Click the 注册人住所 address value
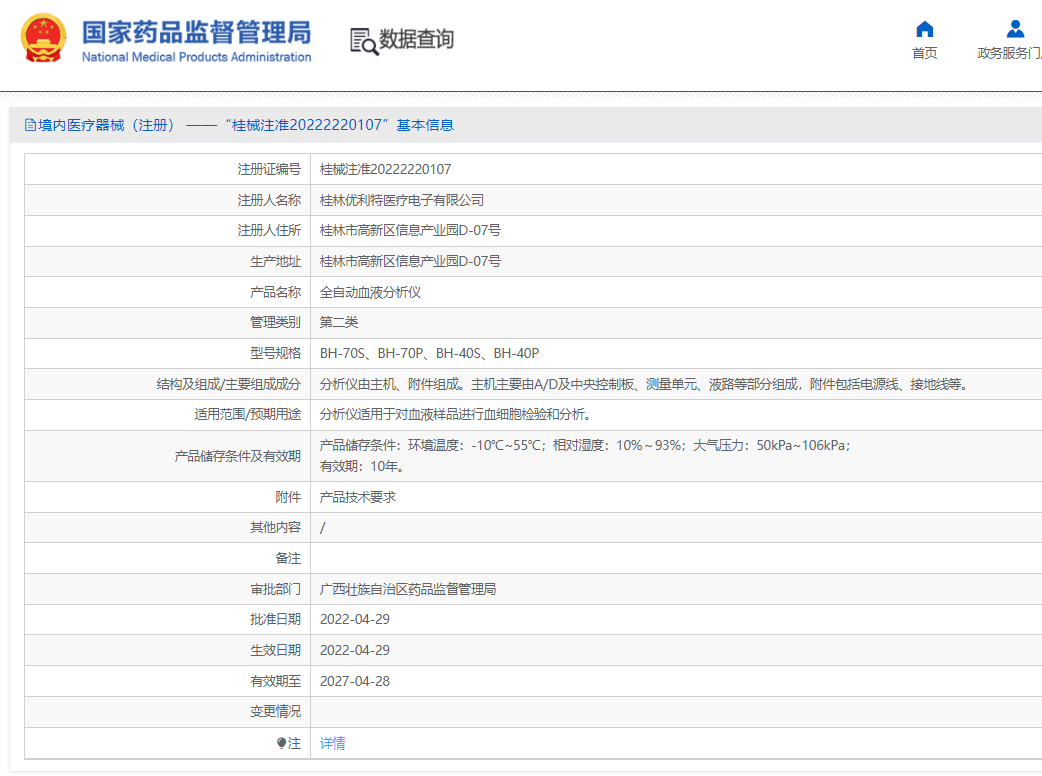The image size is (1042, 776). tap(410, 231)
